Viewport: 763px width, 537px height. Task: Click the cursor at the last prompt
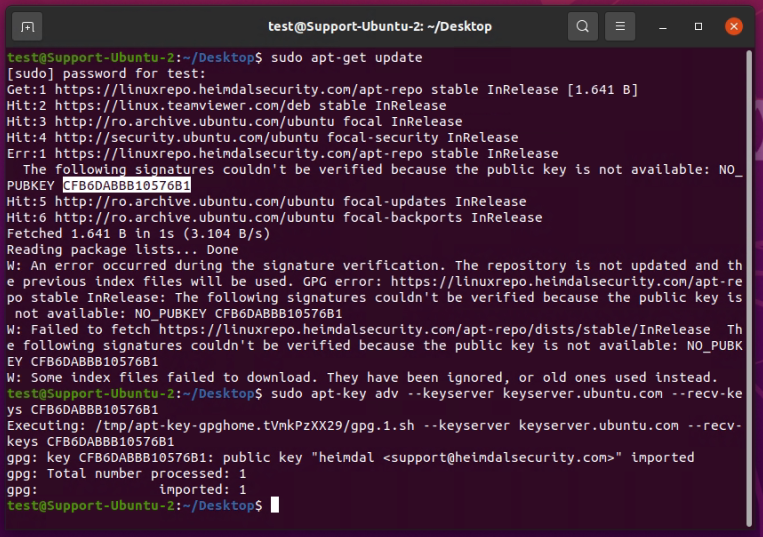(x=275, y=505)
